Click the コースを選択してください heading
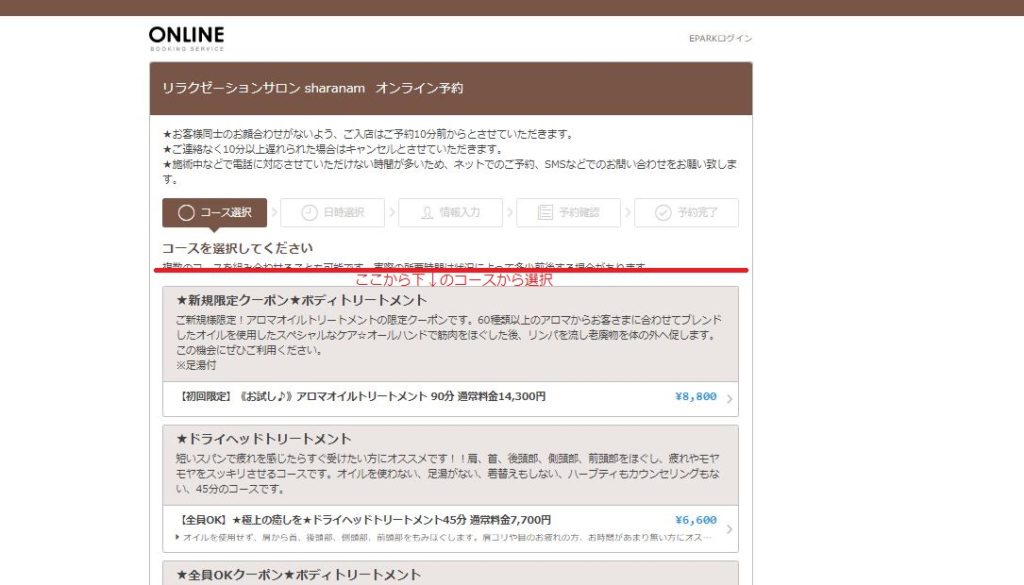Viewport: 1024px width, 585px height. point(237,248)
